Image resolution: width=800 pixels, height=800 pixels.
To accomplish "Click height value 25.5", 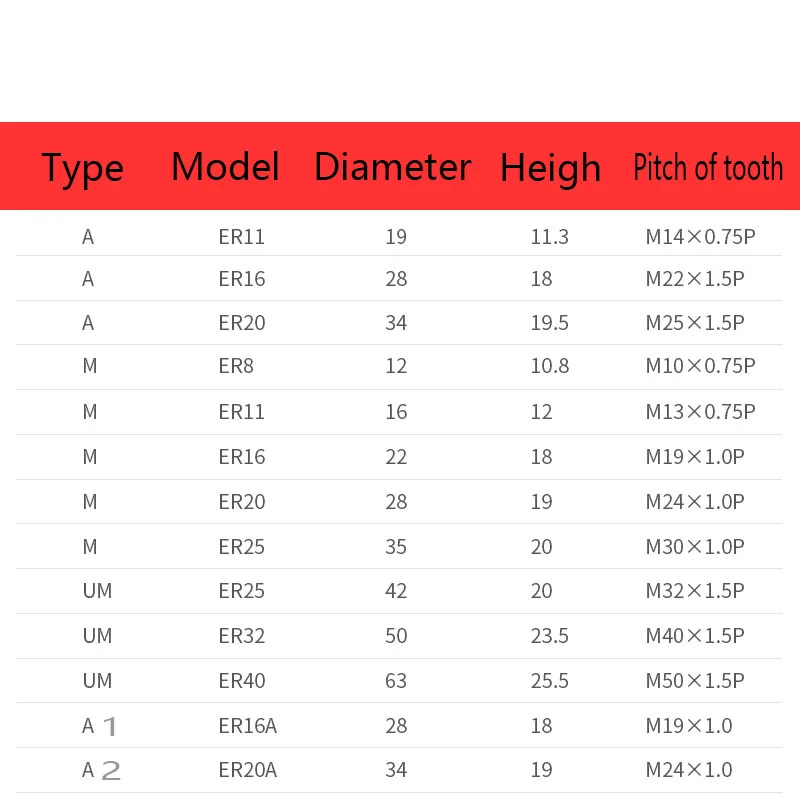I will click(549, 681).
